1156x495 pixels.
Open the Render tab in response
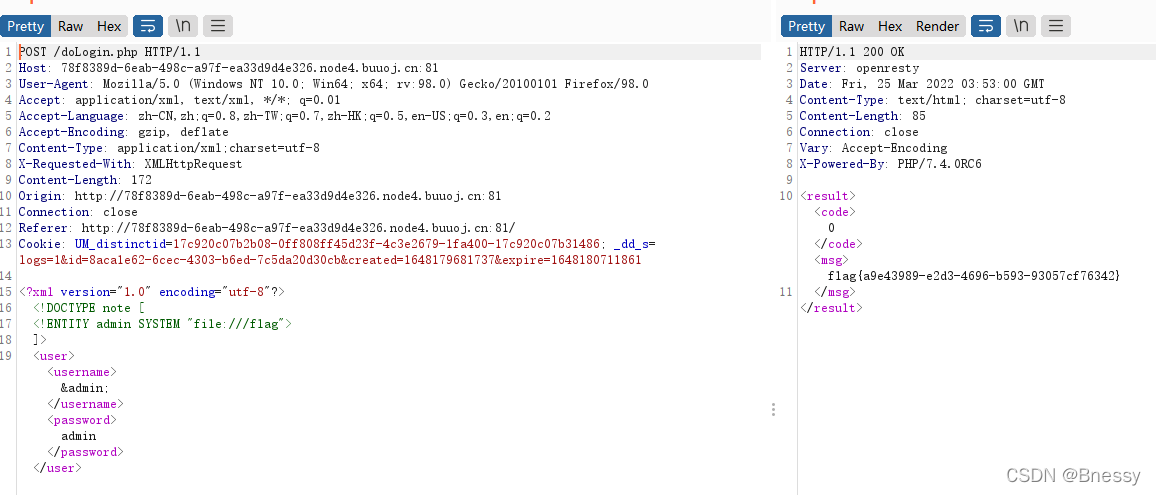(x=938, y=26)
